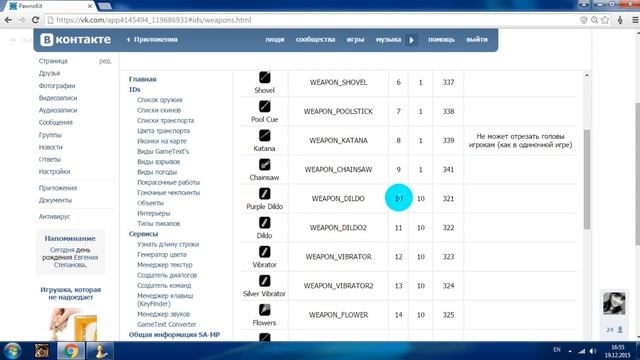This screenshot has height=360, width=640.
Task: Open the friend avatar thumbnail at right
Action: coord(614,303)
